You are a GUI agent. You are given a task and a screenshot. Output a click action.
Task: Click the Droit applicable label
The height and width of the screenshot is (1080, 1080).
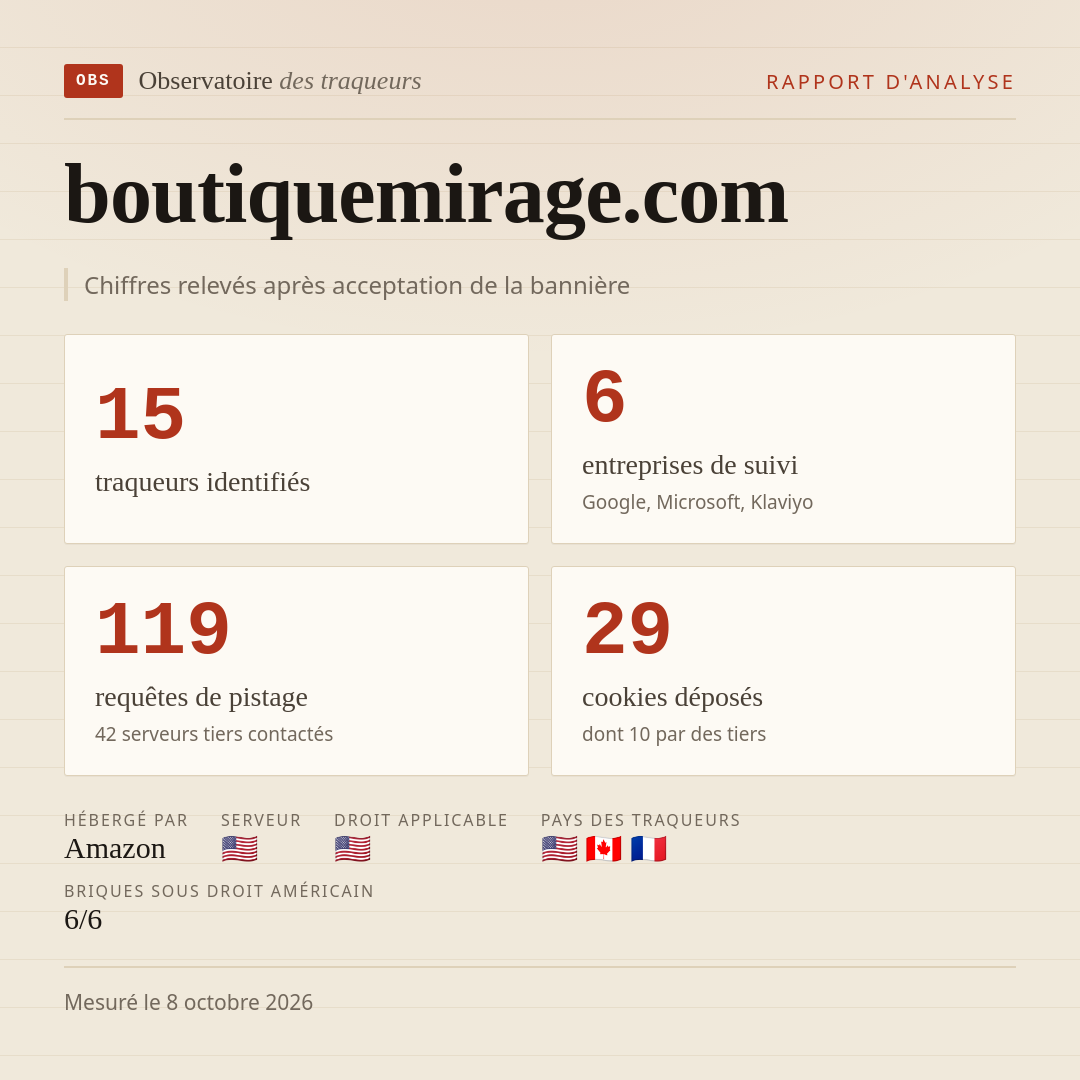[x=421, y=820]
